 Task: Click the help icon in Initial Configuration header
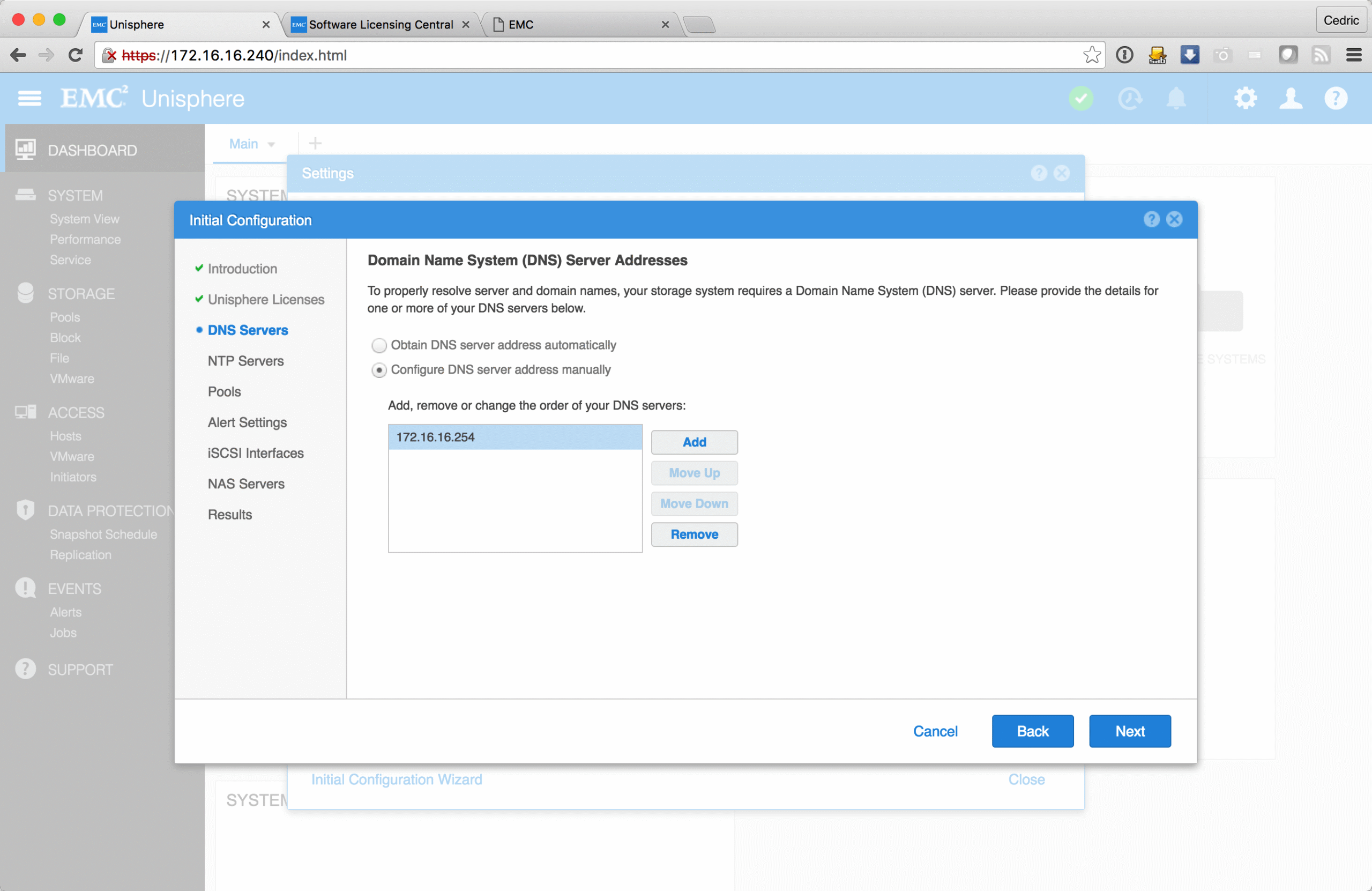(x=1151, y=219)
